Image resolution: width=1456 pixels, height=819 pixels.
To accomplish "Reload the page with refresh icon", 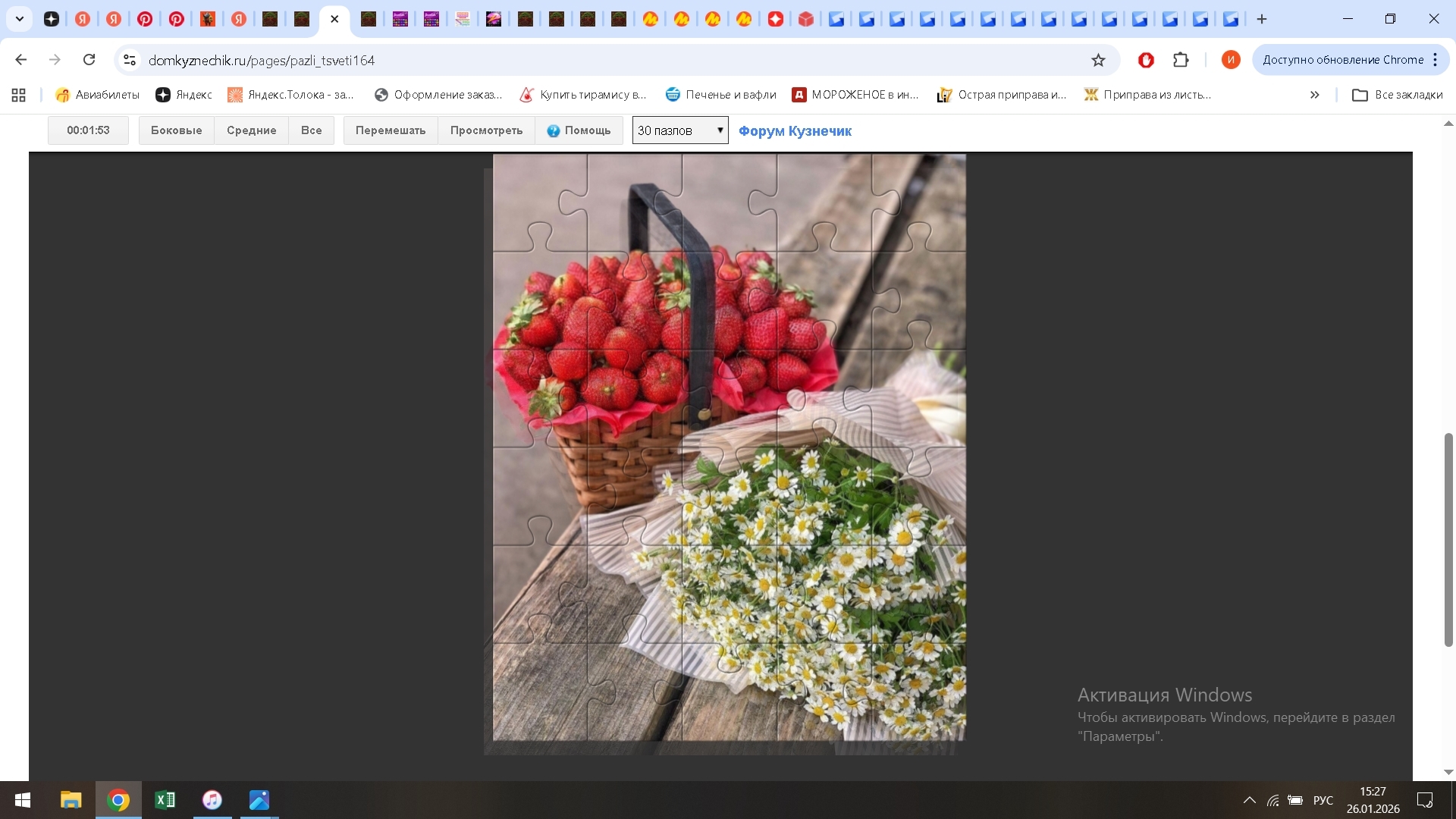I will [x=89, y=60].
